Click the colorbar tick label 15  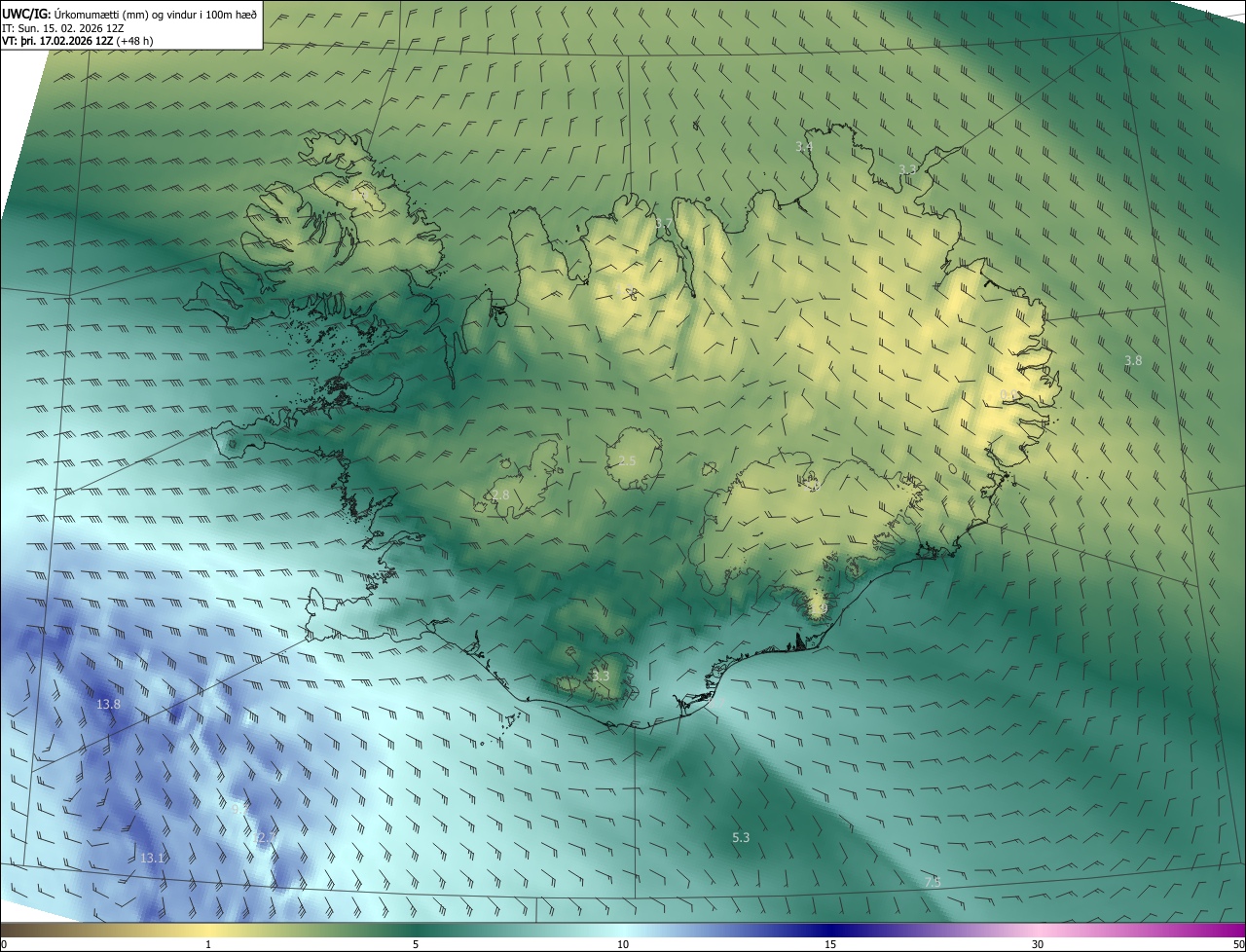click(830, 944)
